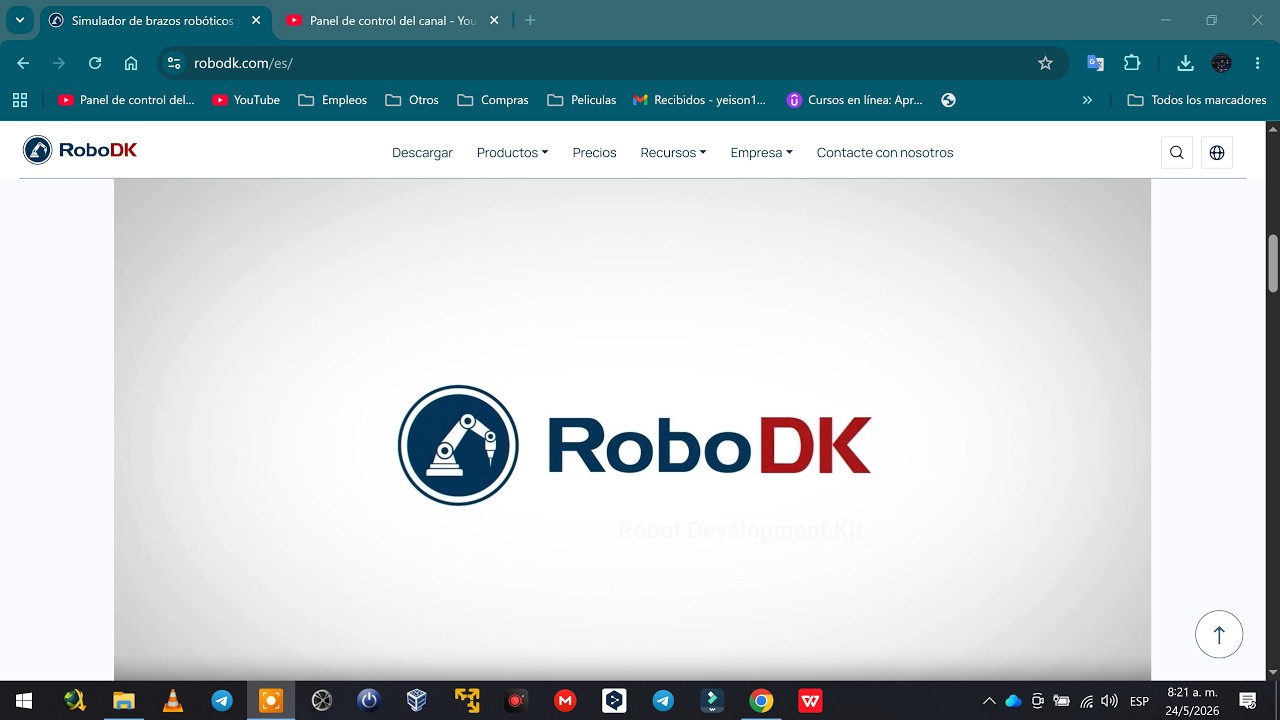The width and height of the screenshot is (1280, 720).
Task: Open the language globe selector
Action: pos(1217,152)
